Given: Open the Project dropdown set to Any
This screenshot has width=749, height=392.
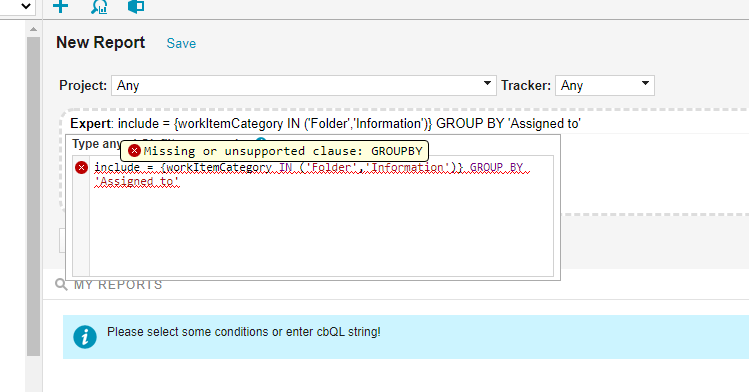Looking at the screenshot, I should [304, 85].
